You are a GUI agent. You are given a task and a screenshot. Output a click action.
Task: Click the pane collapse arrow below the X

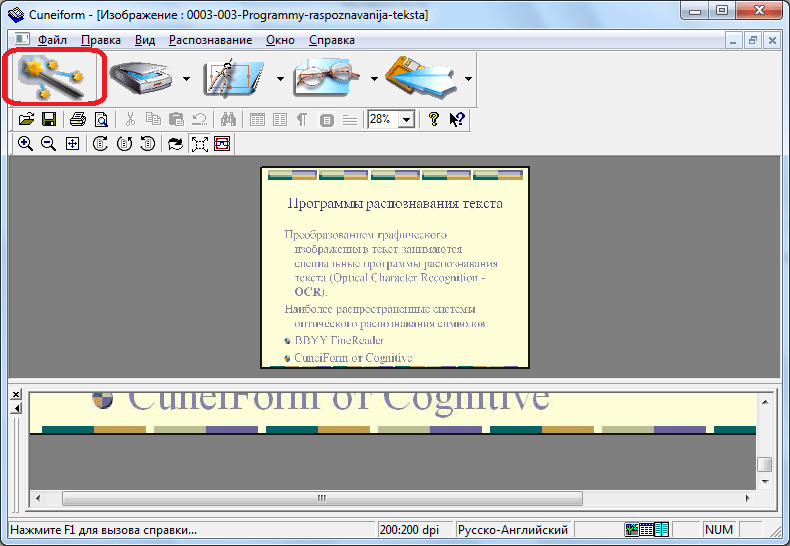pyautogui.click(x=16, y=408)
